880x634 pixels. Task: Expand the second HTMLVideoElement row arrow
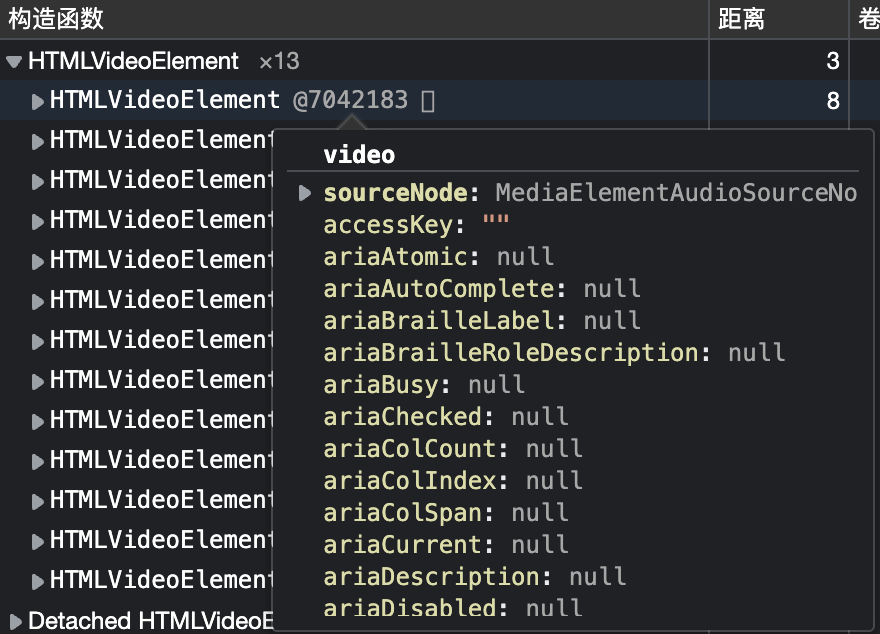pos(37,141)
